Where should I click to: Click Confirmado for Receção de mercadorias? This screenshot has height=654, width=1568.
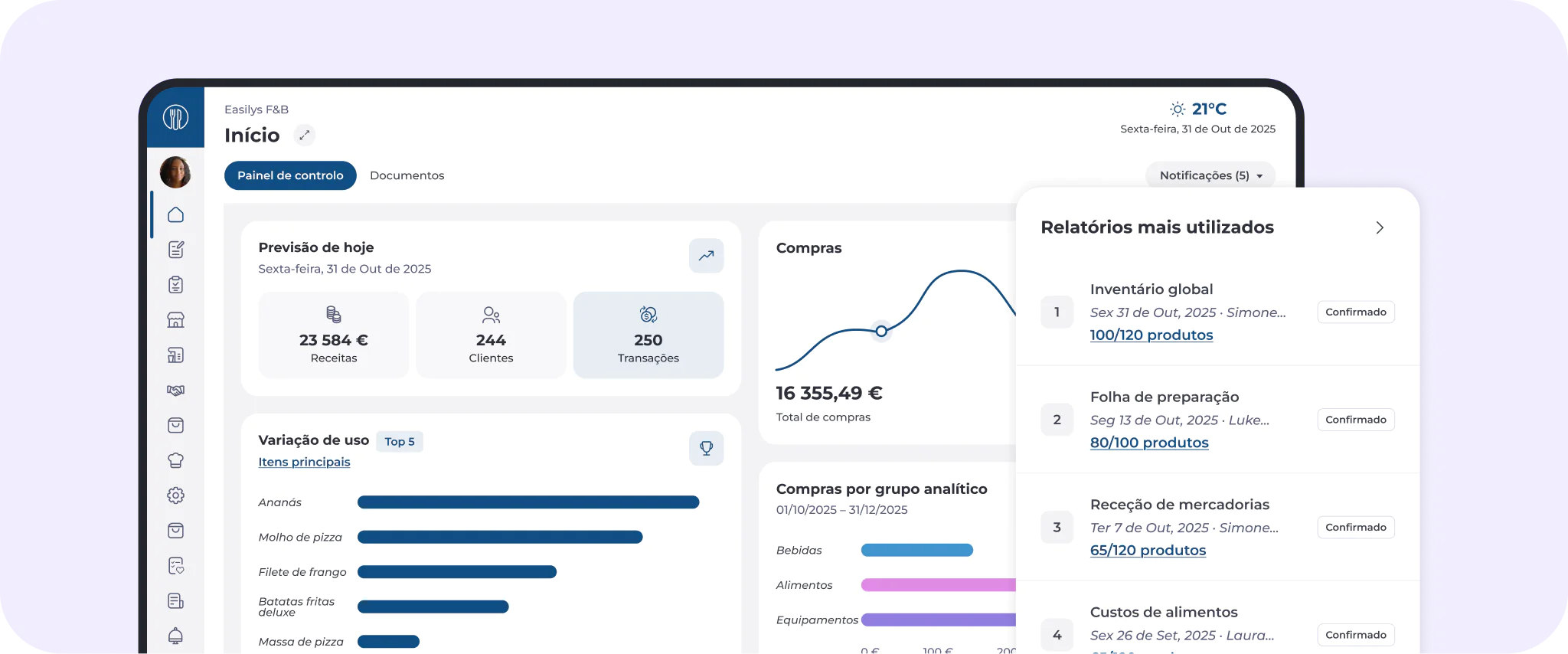[x=1356, y=527]
